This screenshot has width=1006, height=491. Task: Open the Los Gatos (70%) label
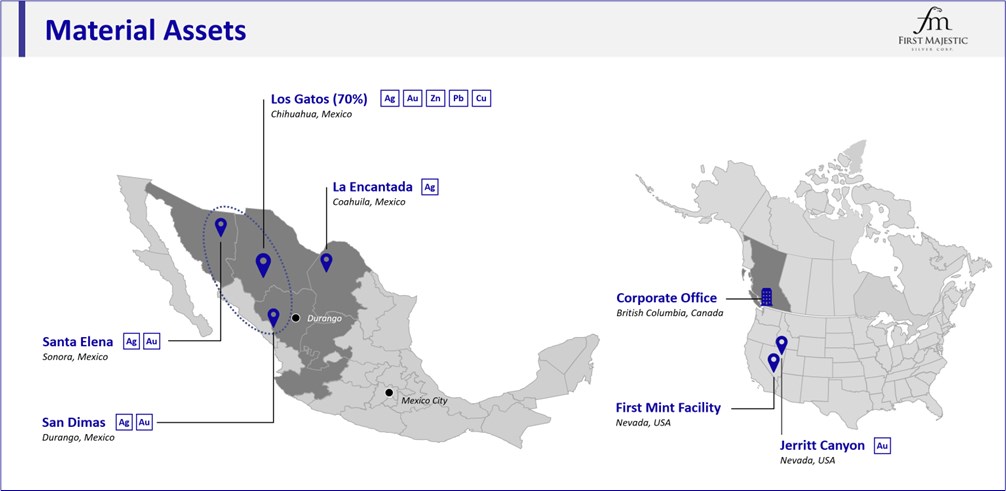click(x=319, y=99)
